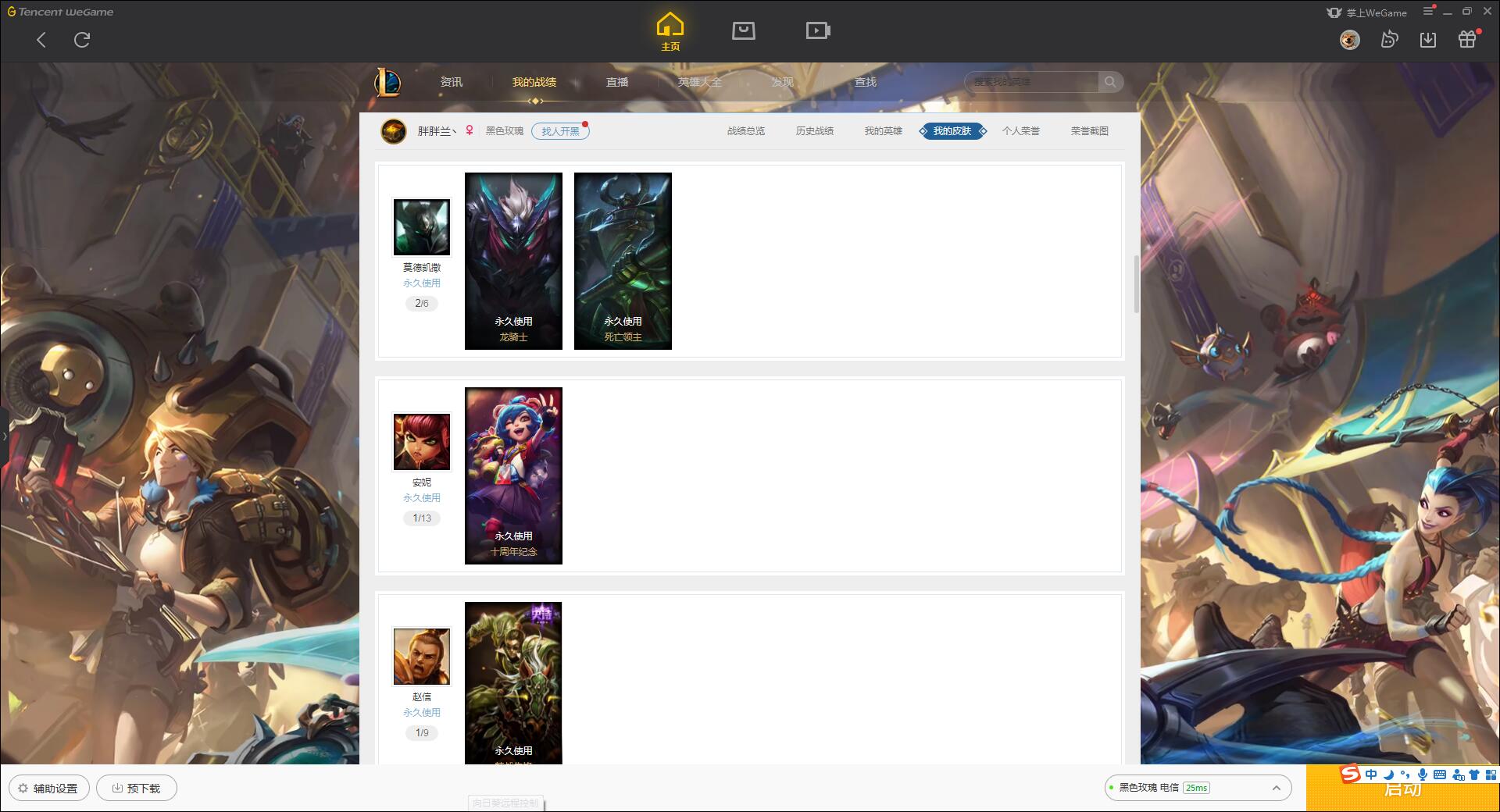Open the 查找 tab

coord(866,82)
